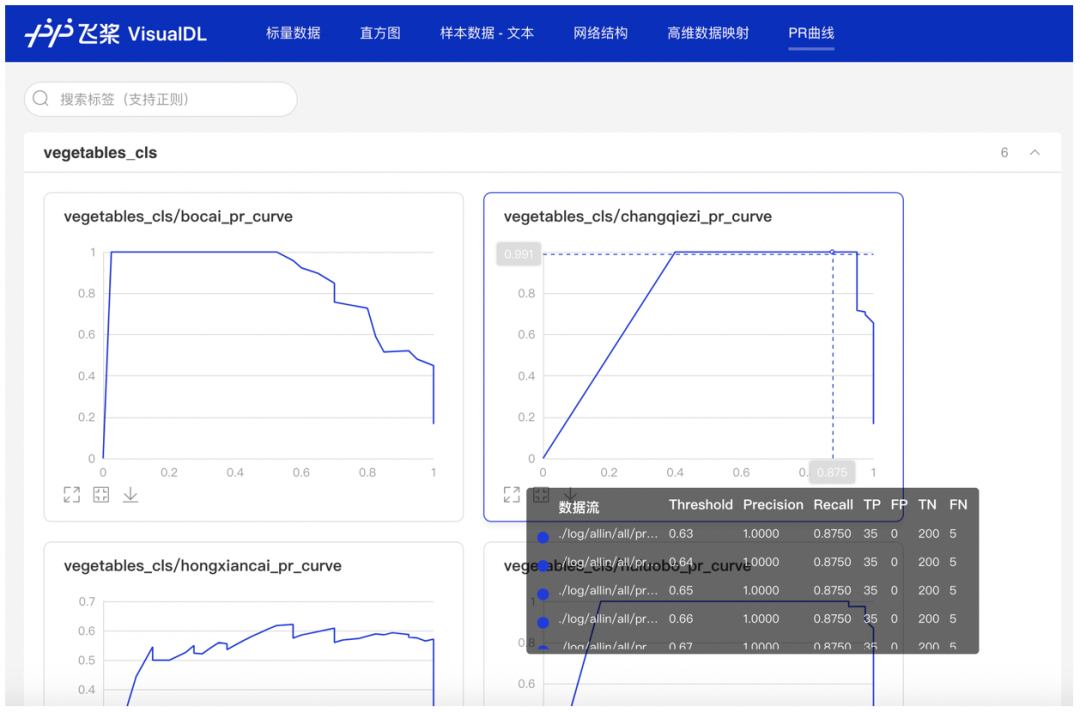Image resolution: width=1080 pixels, height=713 pixels.
Task: Download the bocai_pr_curve chart image
Action: 130,495
